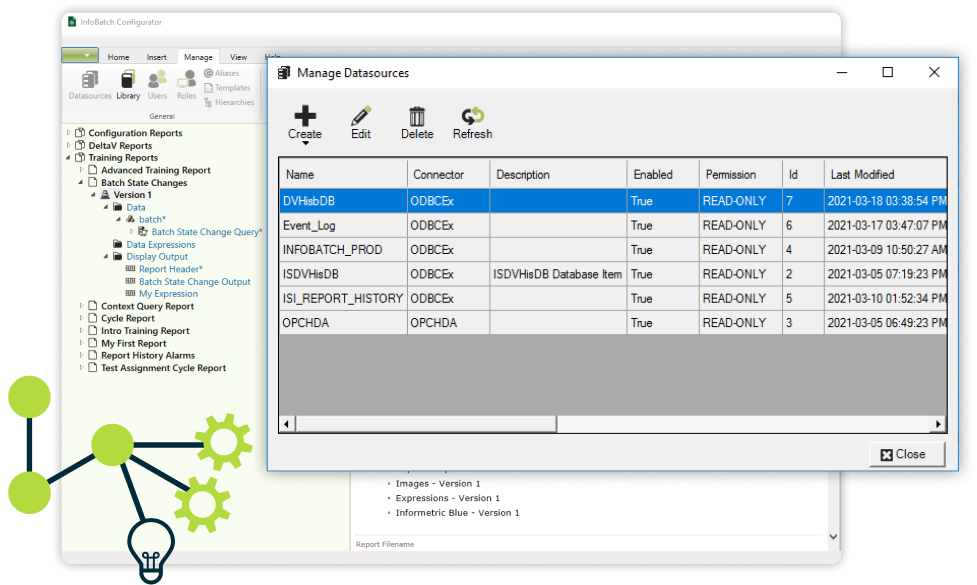Click Aliases in the ribbon
The image size is (977, 585).
[222, 74]
